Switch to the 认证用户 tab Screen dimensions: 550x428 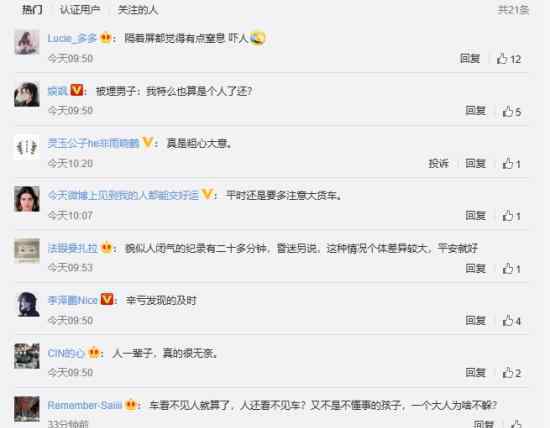[x=80, y=9]
